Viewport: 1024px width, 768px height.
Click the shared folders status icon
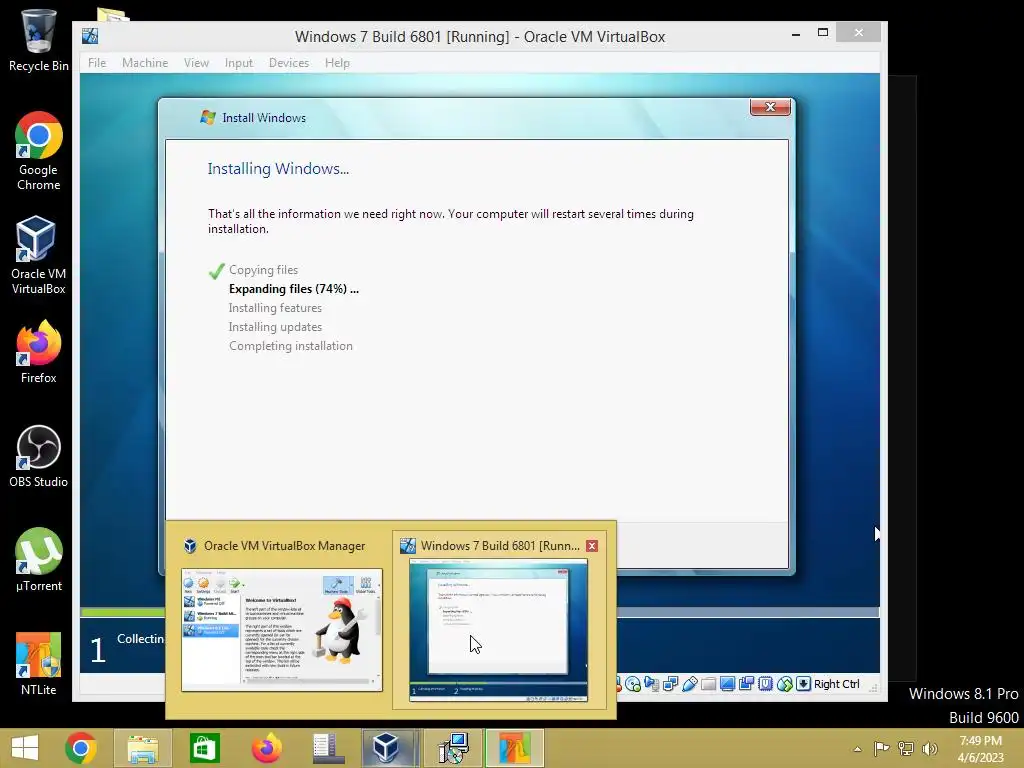709,684
